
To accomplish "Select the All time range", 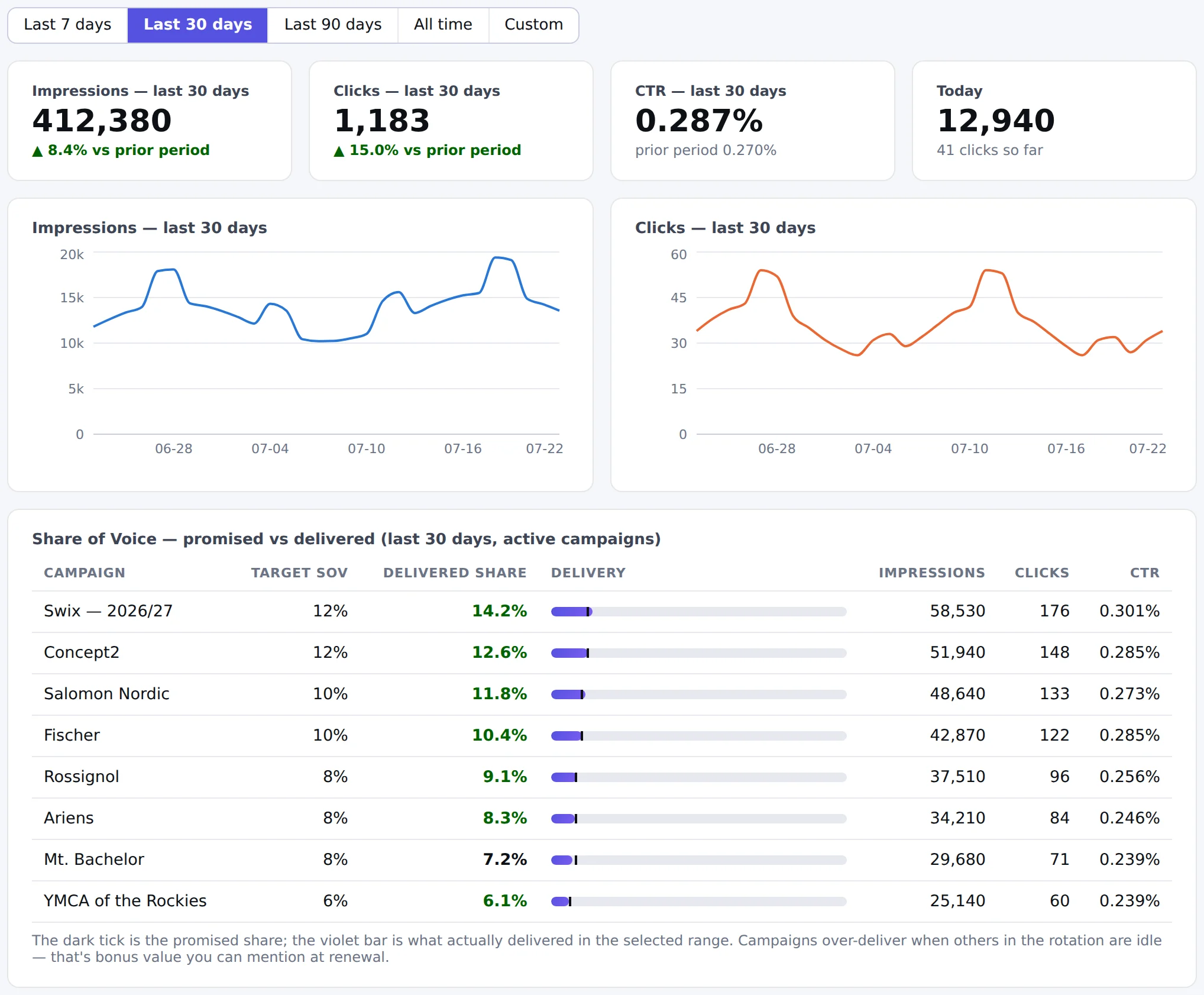I will pos(443,25).
